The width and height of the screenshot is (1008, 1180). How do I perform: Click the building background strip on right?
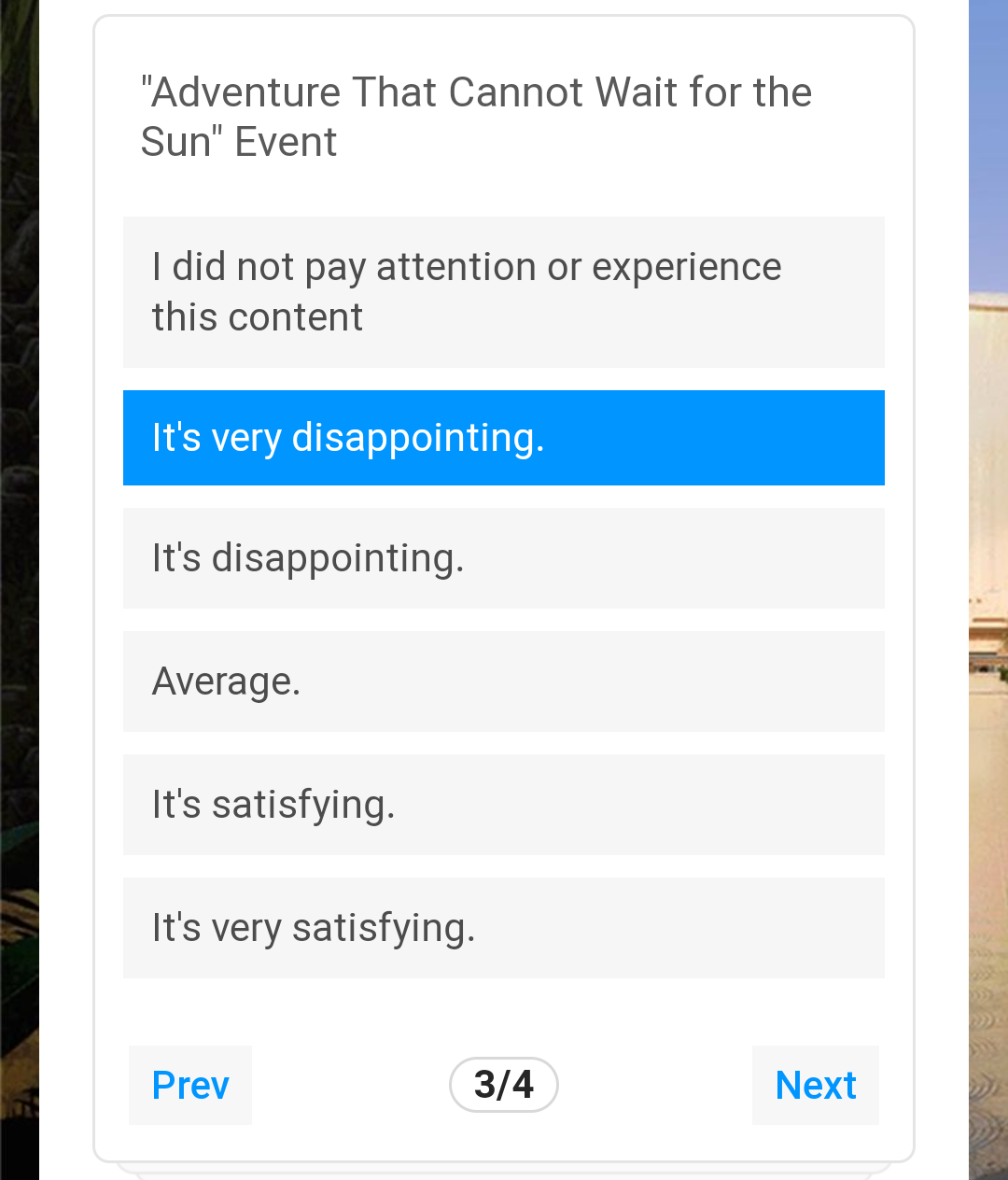988,590
